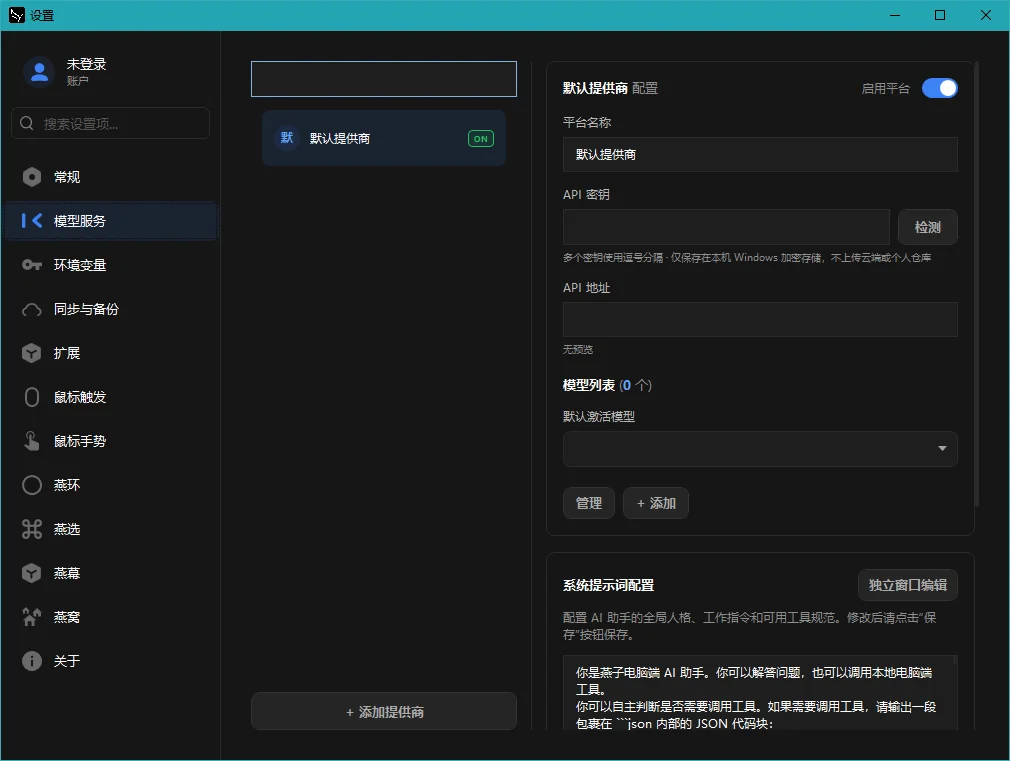Click the 管理 models button
This screenshot has width=1010, height=761.
click(x=589, y=503)
